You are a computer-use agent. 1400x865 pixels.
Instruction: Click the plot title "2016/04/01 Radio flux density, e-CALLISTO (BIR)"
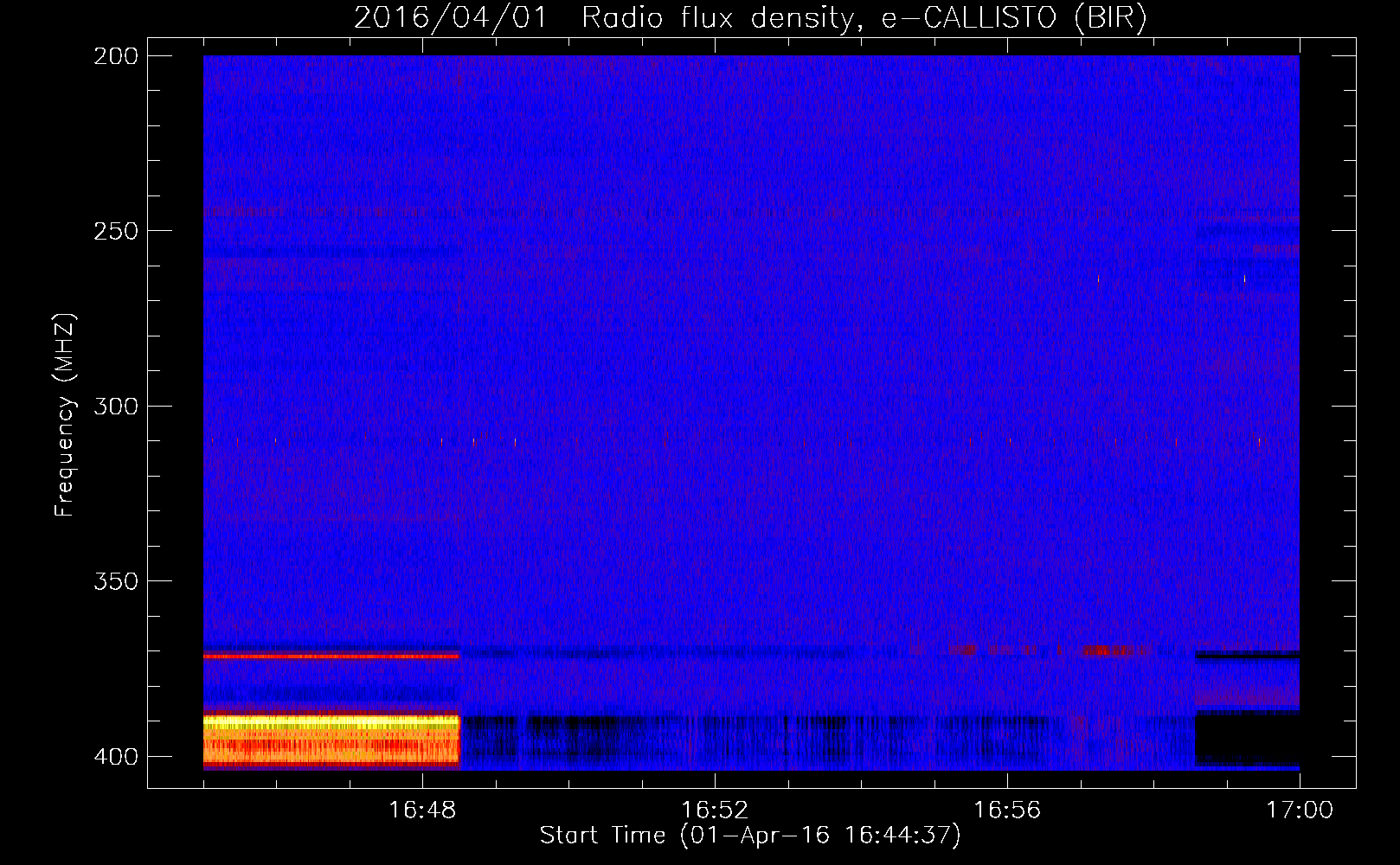click(750, 18)
